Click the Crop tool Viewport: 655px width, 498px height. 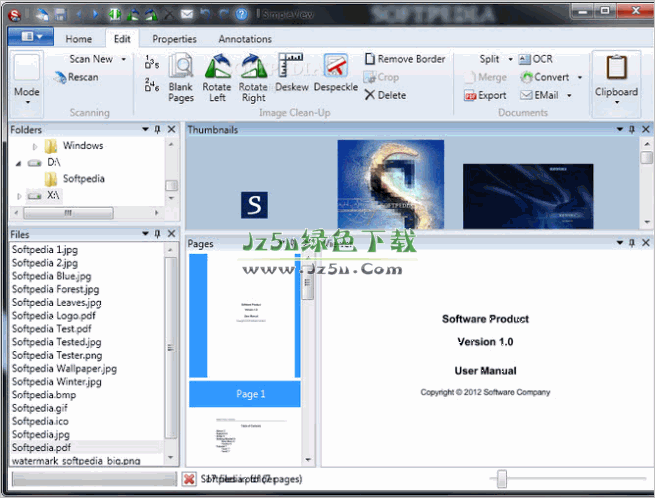381,77
